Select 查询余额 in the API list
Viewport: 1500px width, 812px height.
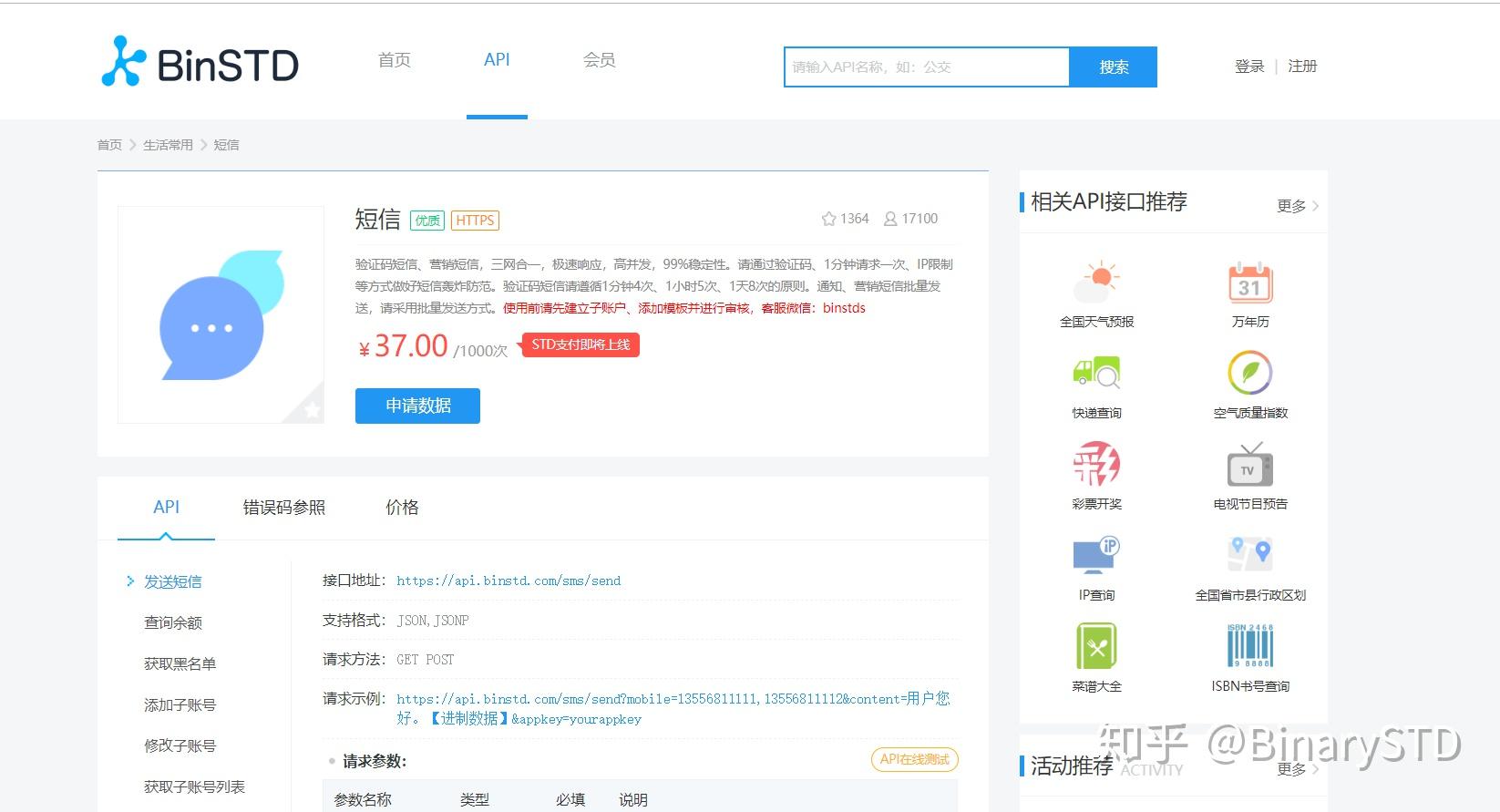tap(172, 622)
